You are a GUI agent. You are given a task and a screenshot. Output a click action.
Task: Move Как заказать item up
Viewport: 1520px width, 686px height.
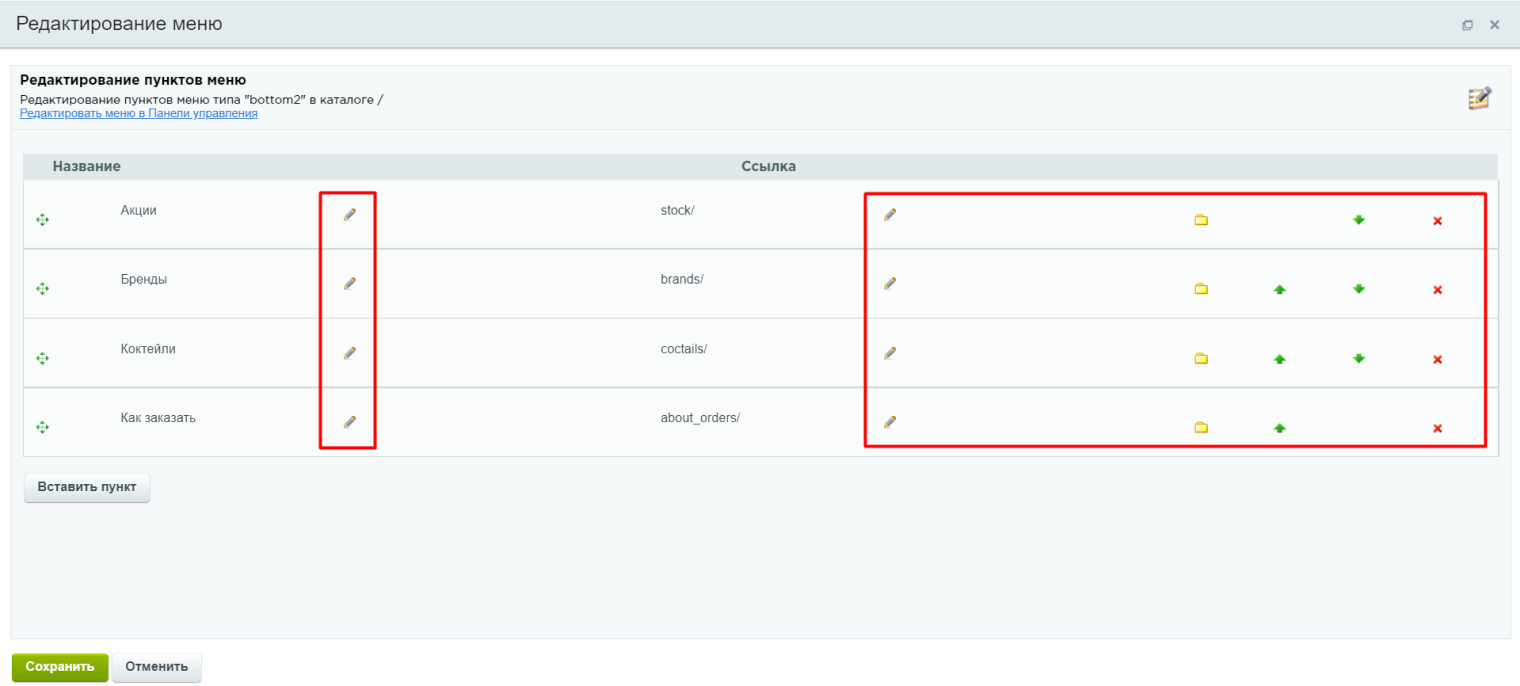[1279, 428]
